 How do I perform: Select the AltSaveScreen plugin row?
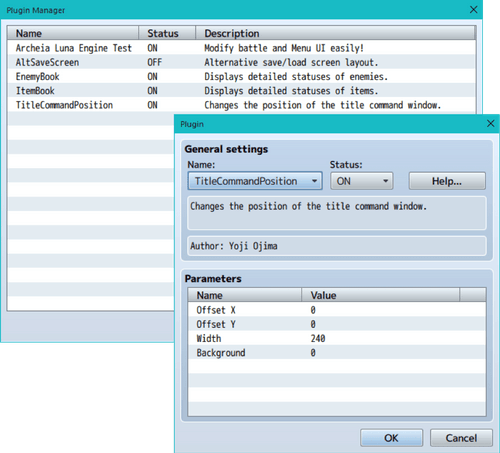tap(241, 62)
